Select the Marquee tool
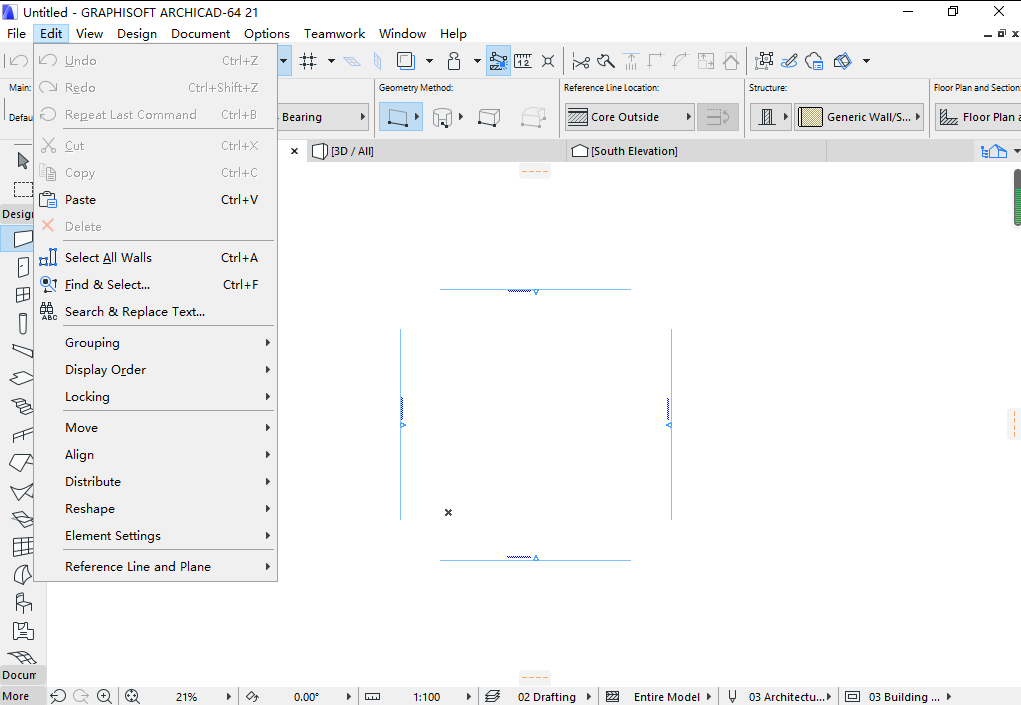The width and height of the screenshot is (1021, 705). pos(23,189)
